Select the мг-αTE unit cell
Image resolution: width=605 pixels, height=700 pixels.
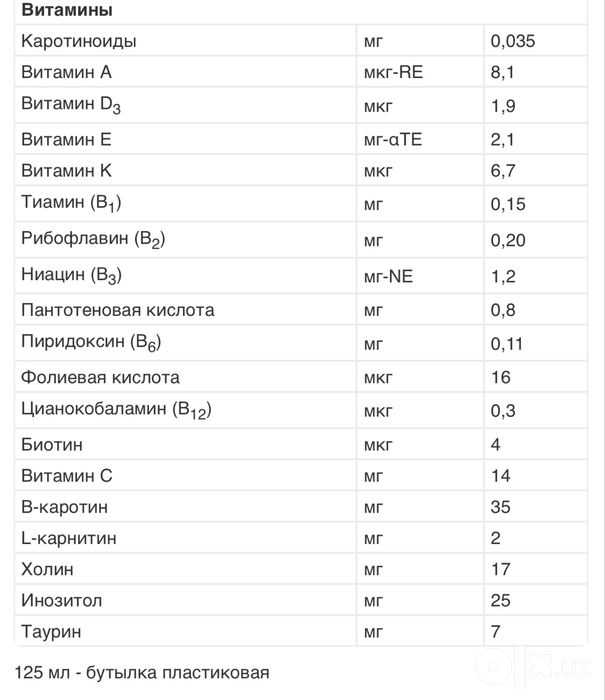point(392,140)
